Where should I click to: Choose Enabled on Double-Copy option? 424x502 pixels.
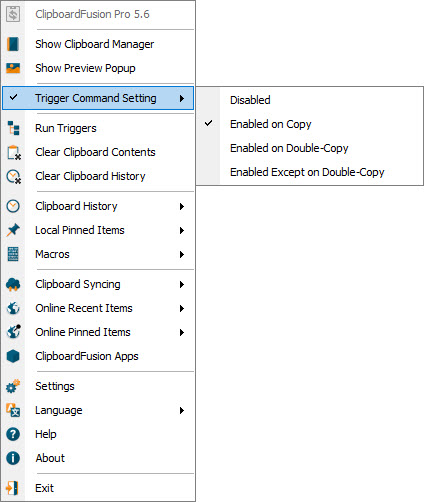pos(309,148)
